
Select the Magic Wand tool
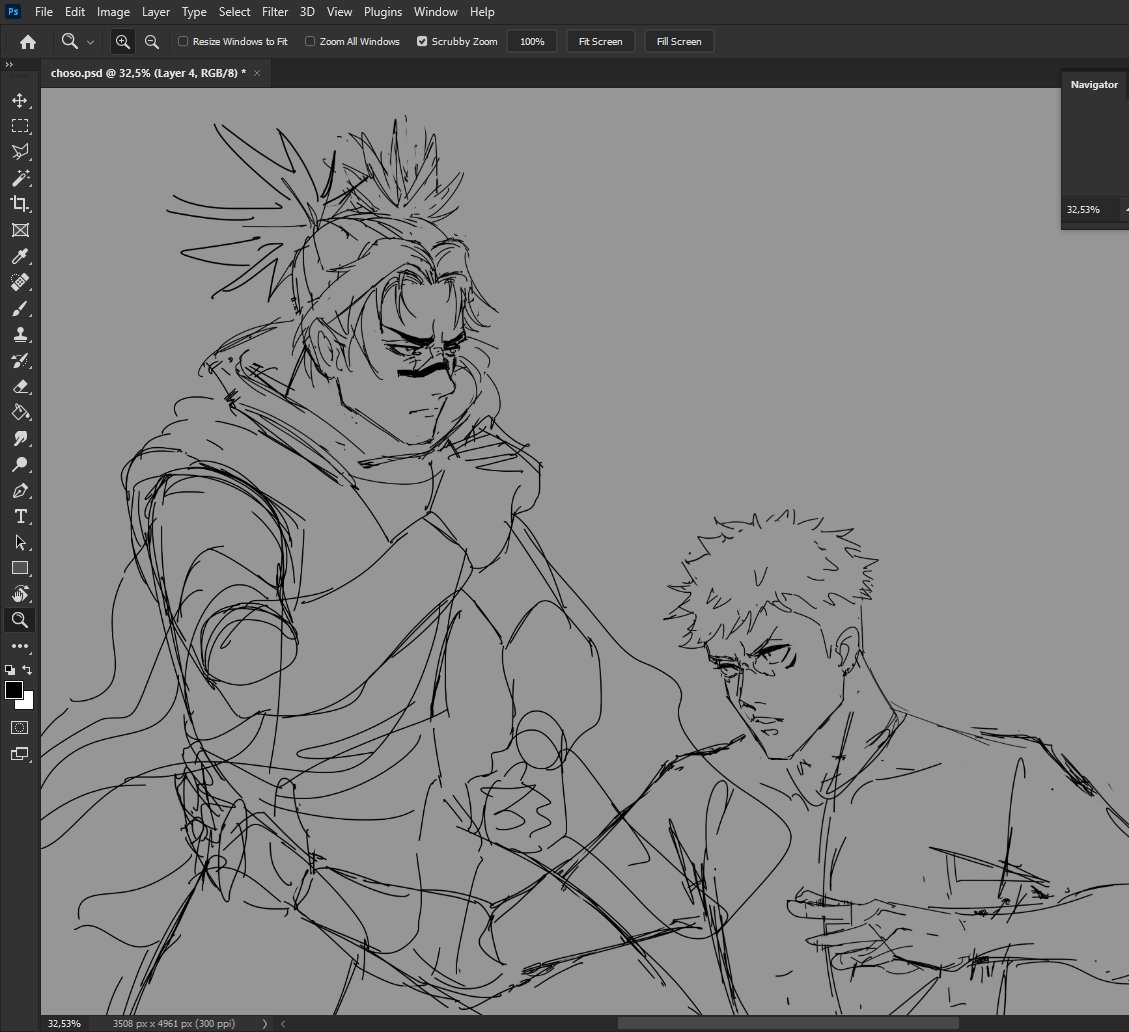(20, 178)
